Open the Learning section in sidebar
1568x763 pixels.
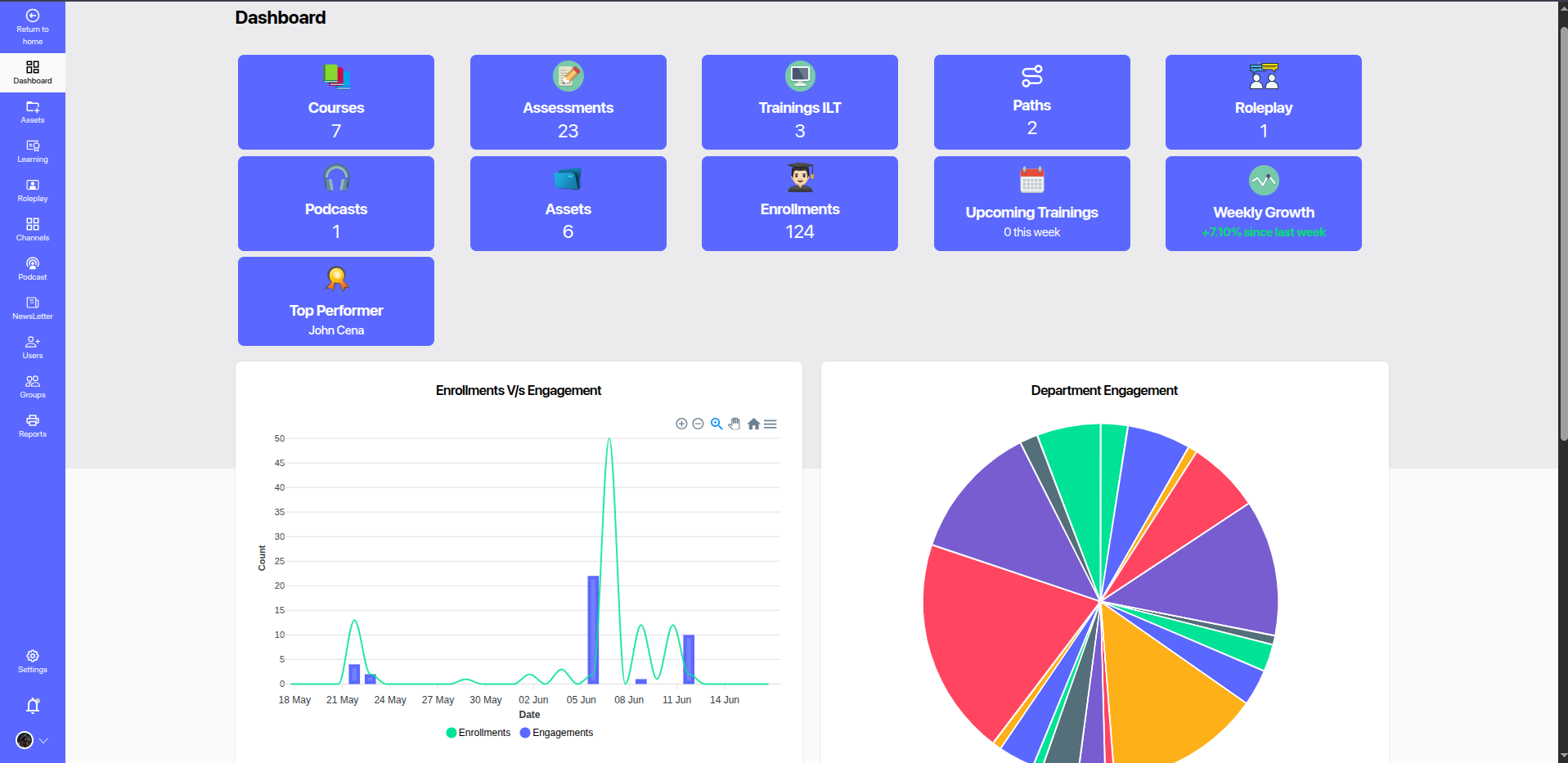pos(33,151)
